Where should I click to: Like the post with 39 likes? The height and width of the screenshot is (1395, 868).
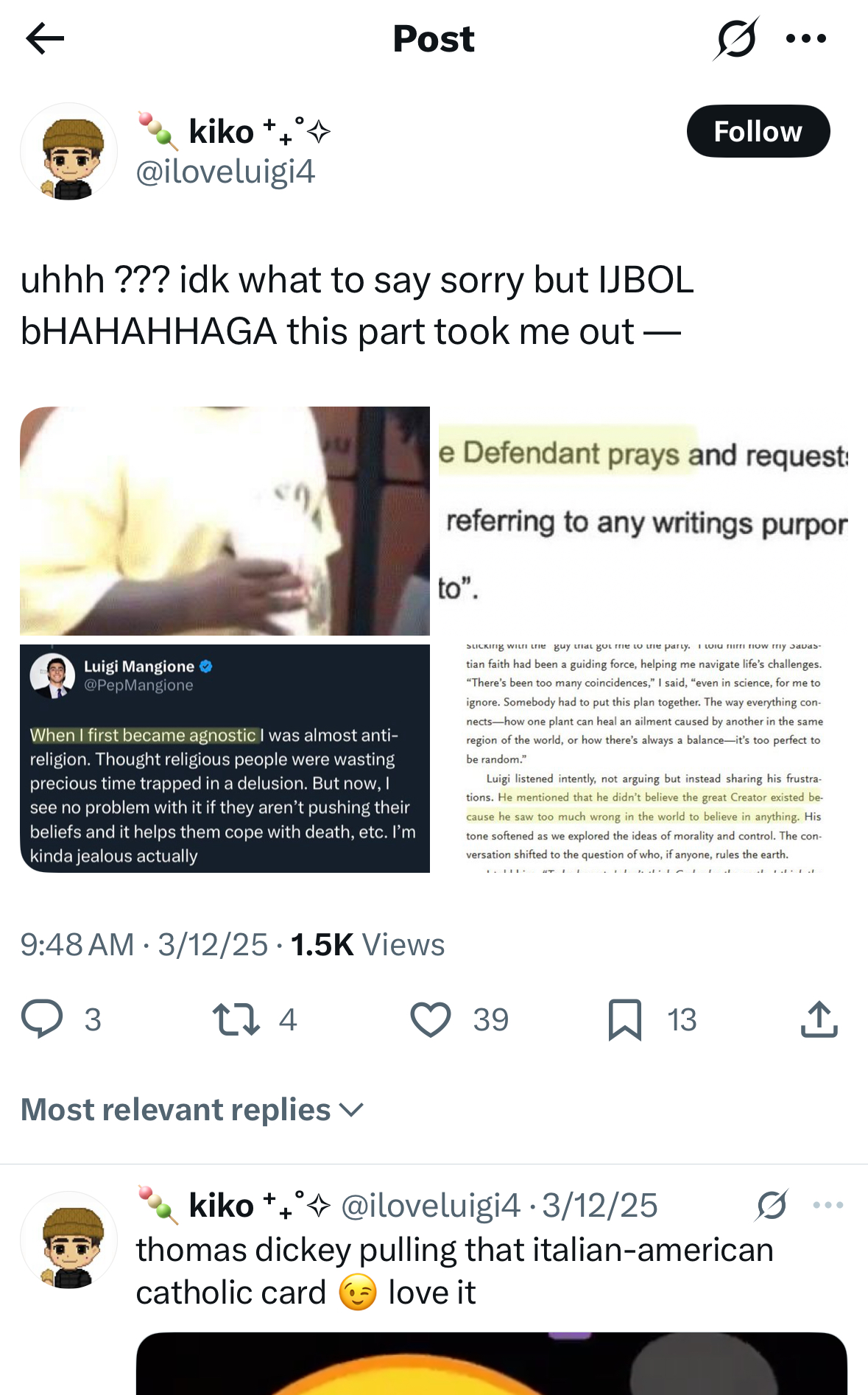431,1019
